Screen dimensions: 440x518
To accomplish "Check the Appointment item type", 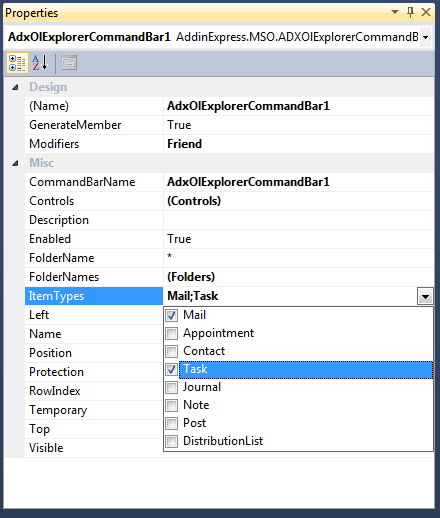I will [172, 333].
